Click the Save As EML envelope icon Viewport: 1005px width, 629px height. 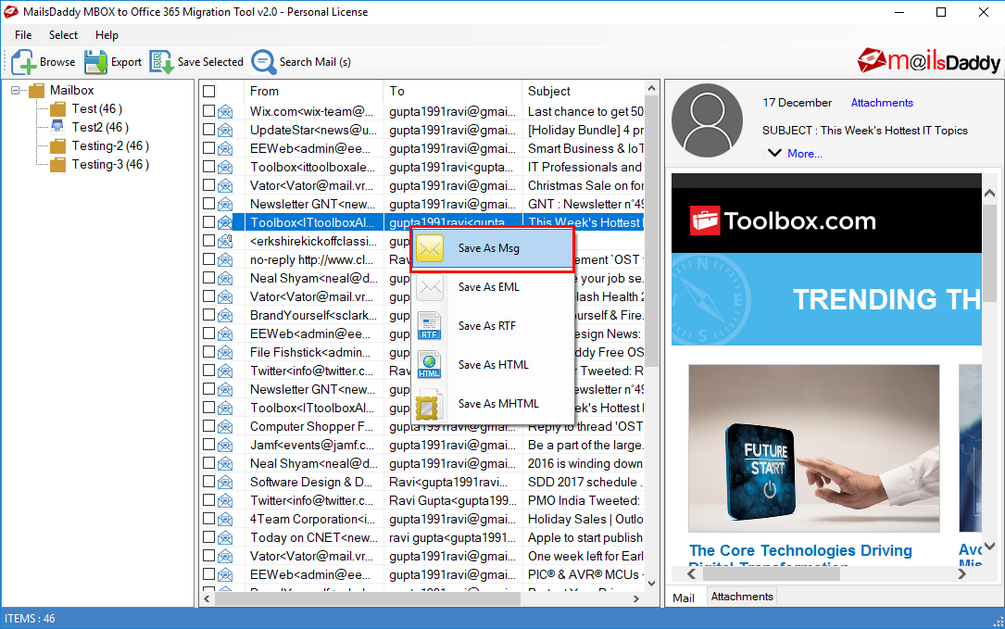(x=432, y=287)
